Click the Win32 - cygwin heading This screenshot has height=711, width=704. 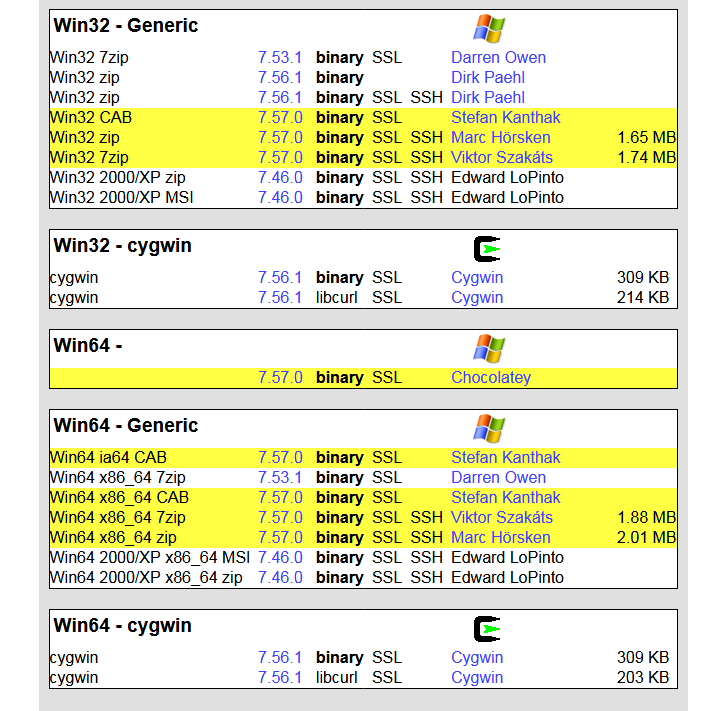click(x=122, y=246)
